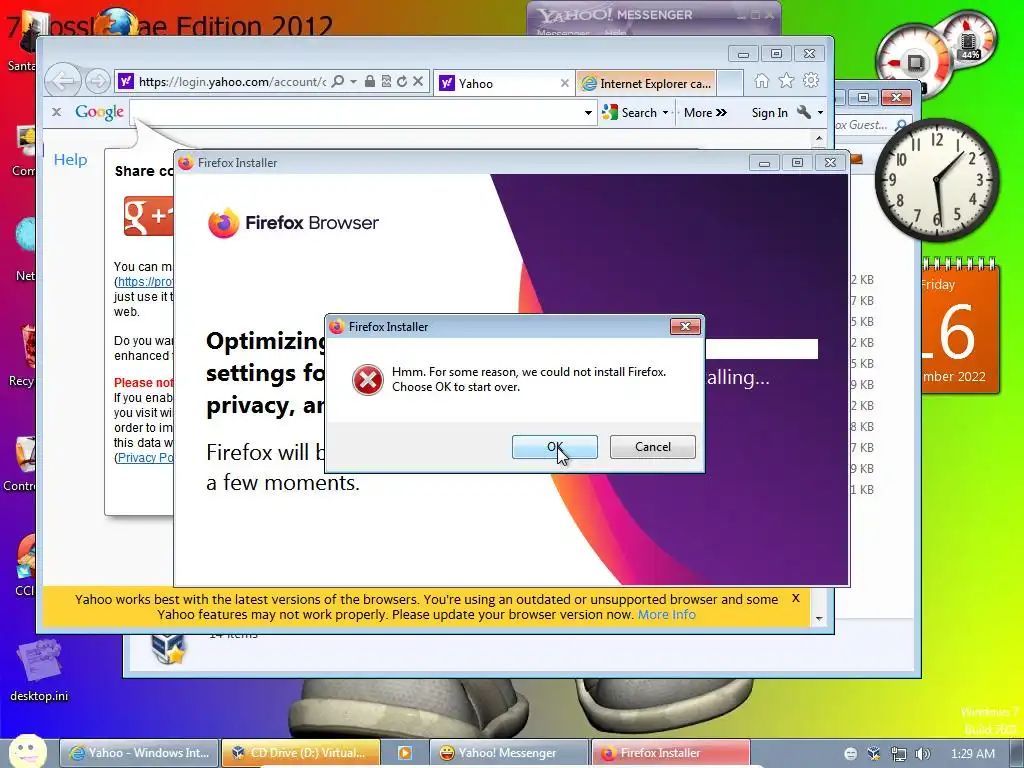Click the Google Toolbar search field
Image resolution: width=1024 pixels, height=768 pixels.
pyautogui.click(x=356, y=112)
